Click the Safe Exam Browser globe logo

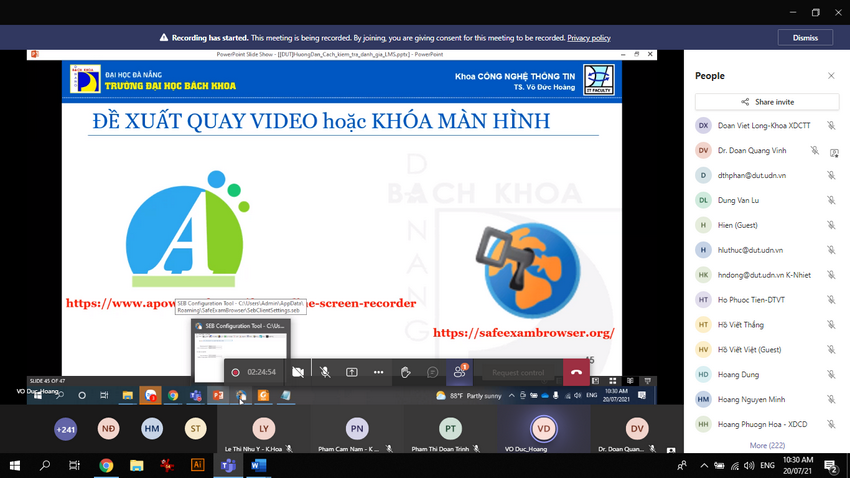527,270
